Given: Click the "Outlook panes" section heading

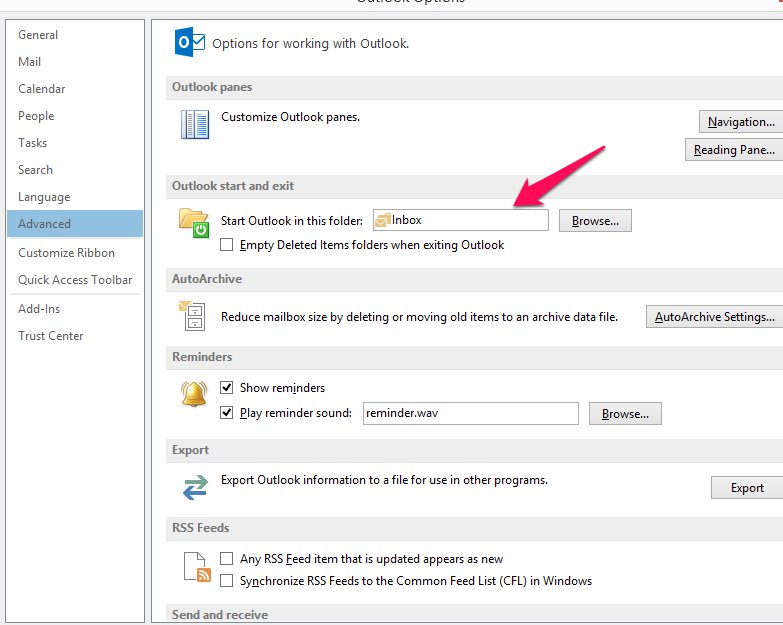Looking at the screenshot, I should (x=212, y=87).
